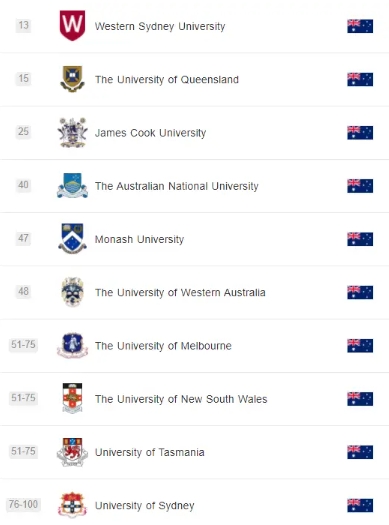Click the Australian flag in the Monash row
Screen dimensions: 389x525
(360, 239)
